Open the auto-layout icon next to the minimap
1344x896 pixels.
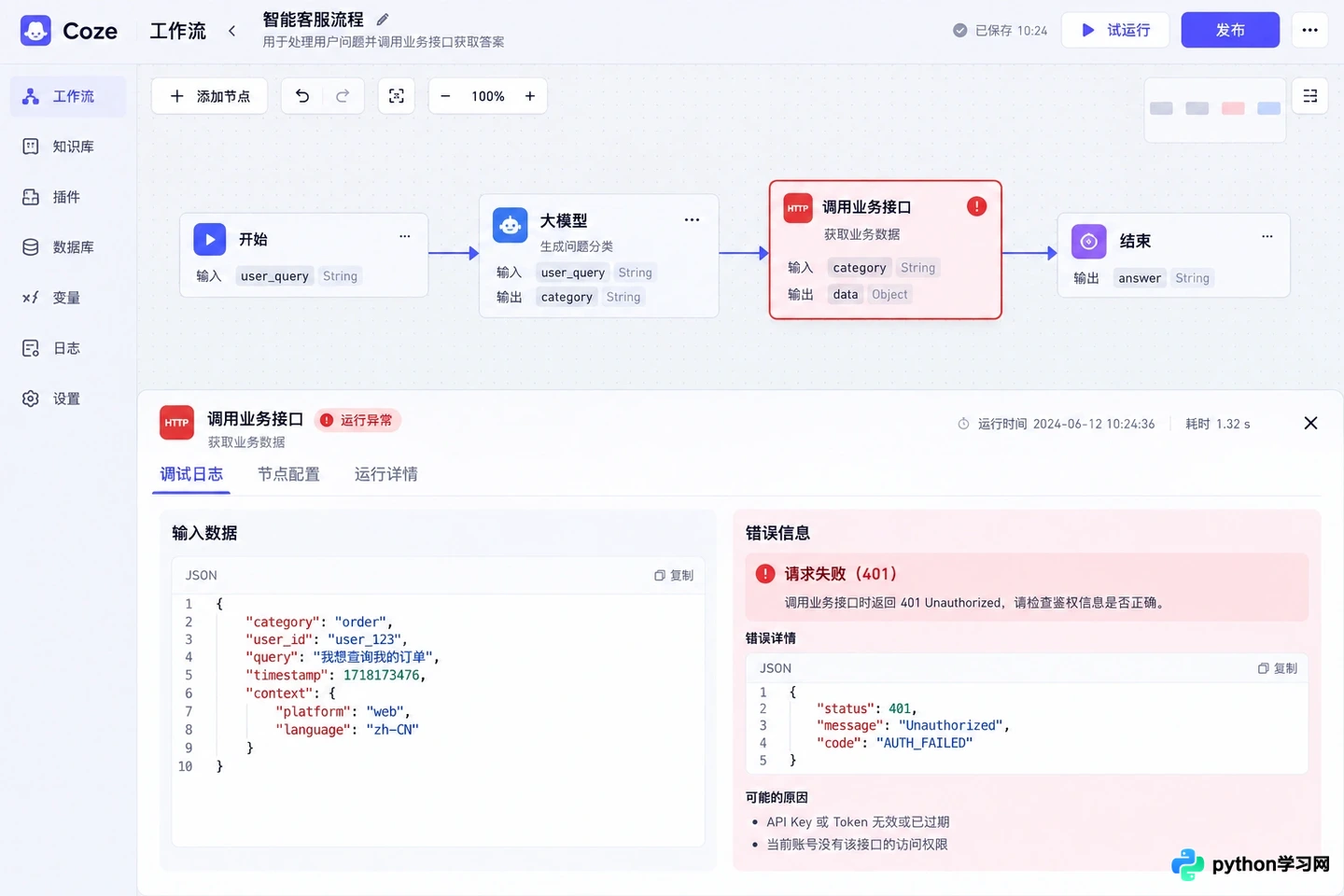click(x=1310, y=96)
